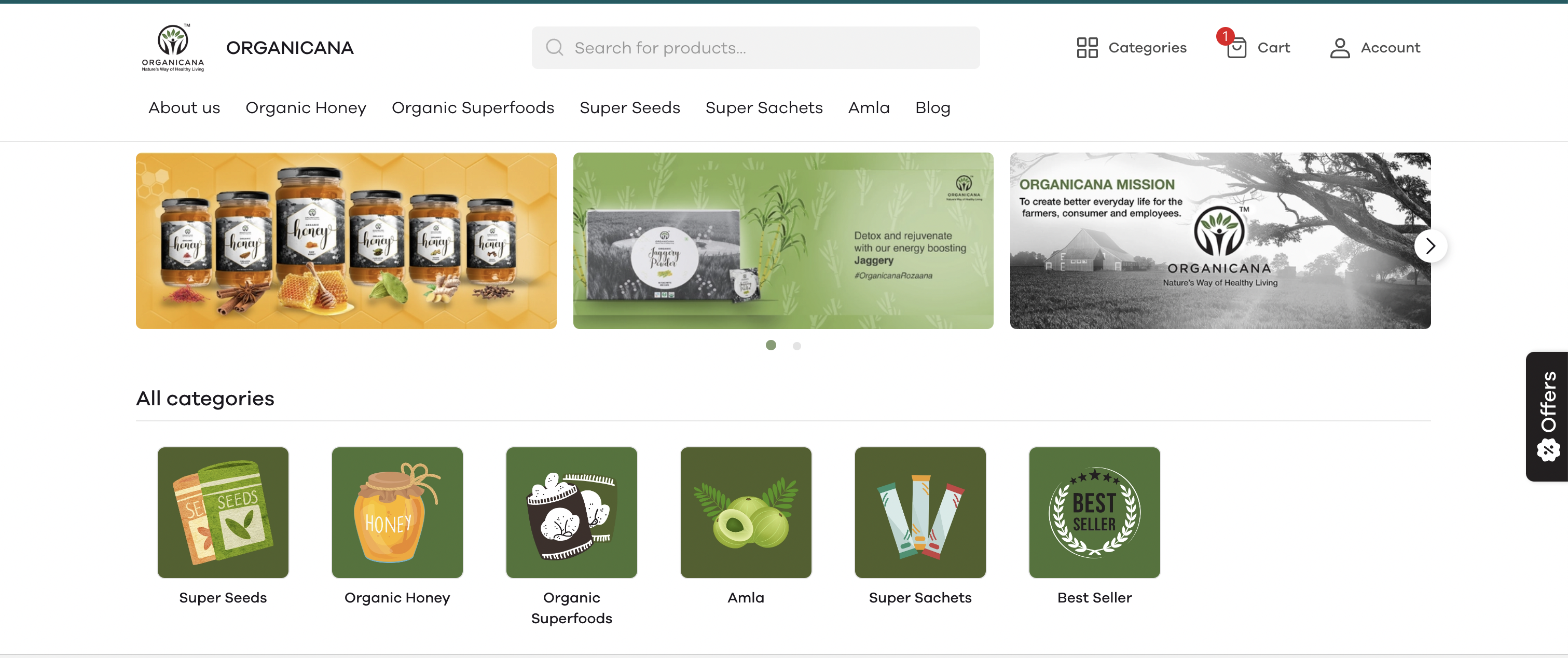This screenshot has height=658, width=1568.
Task: Click the Organicana leaf logo
Action: 173,47
